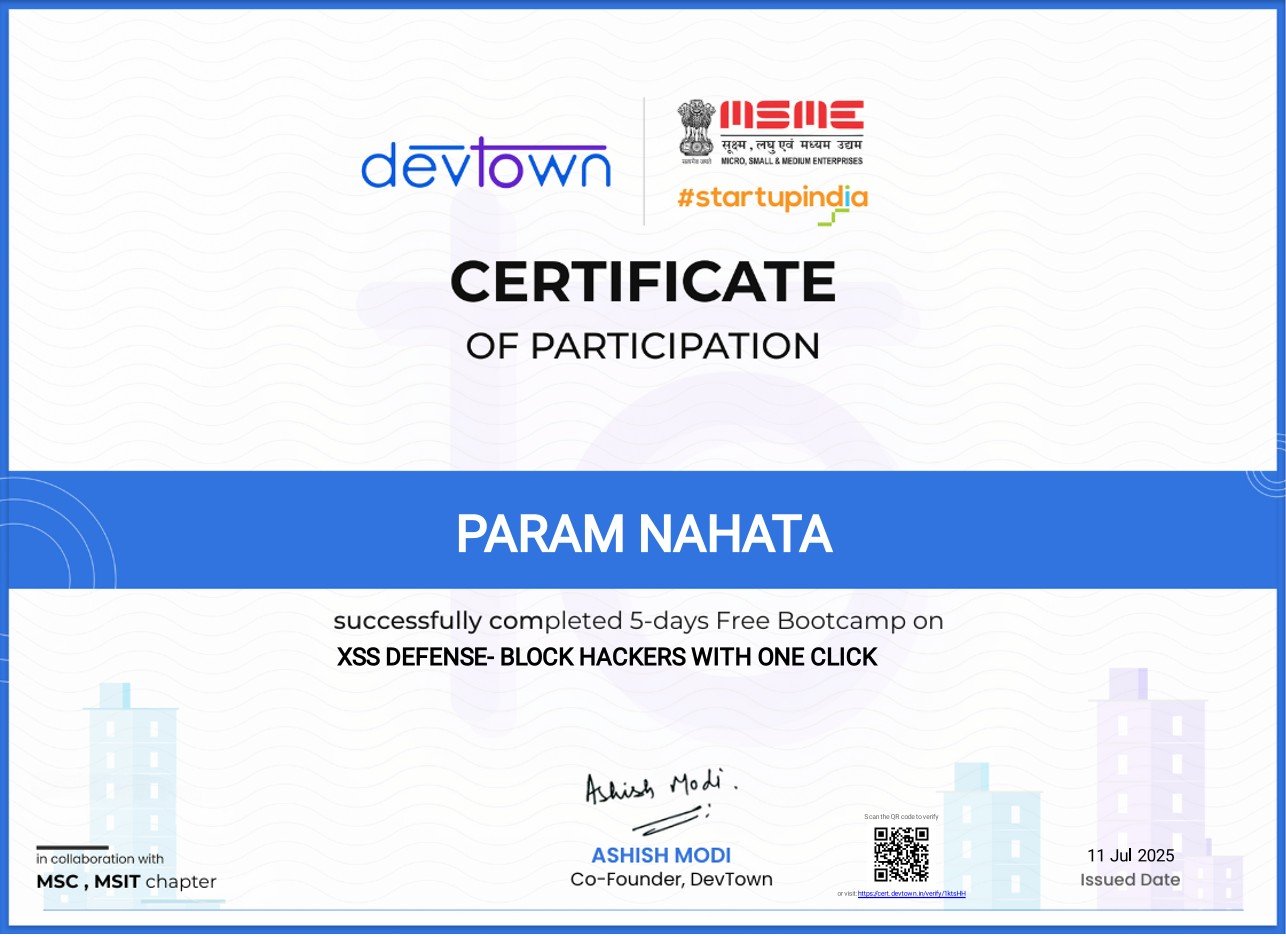
Task: Click the Co-Founder, DevTown title text
Action: tap(671, 880)
